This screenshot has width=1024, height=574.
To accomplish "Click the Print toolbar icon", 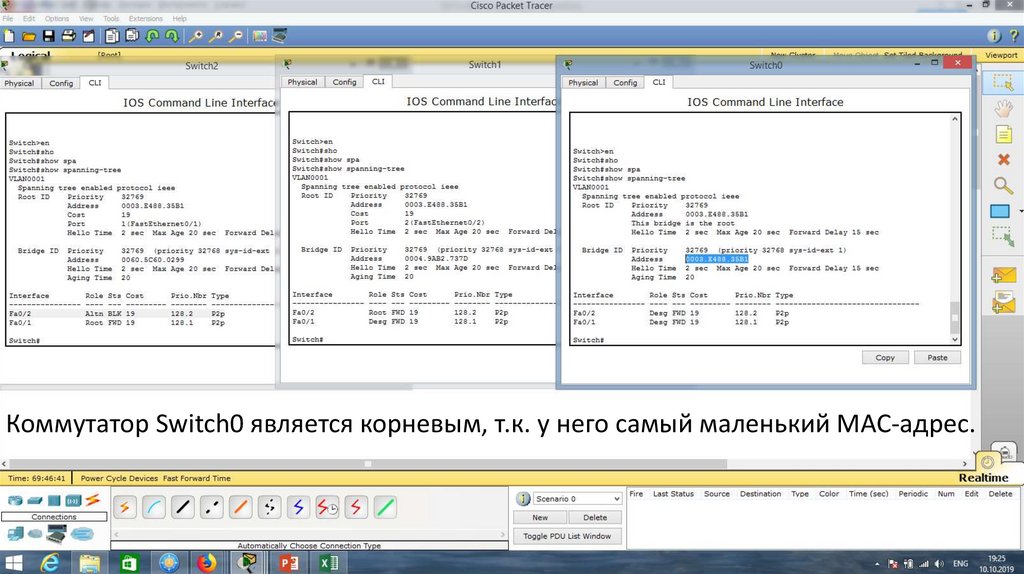I will pyautogui.click(x=69, y=36).
